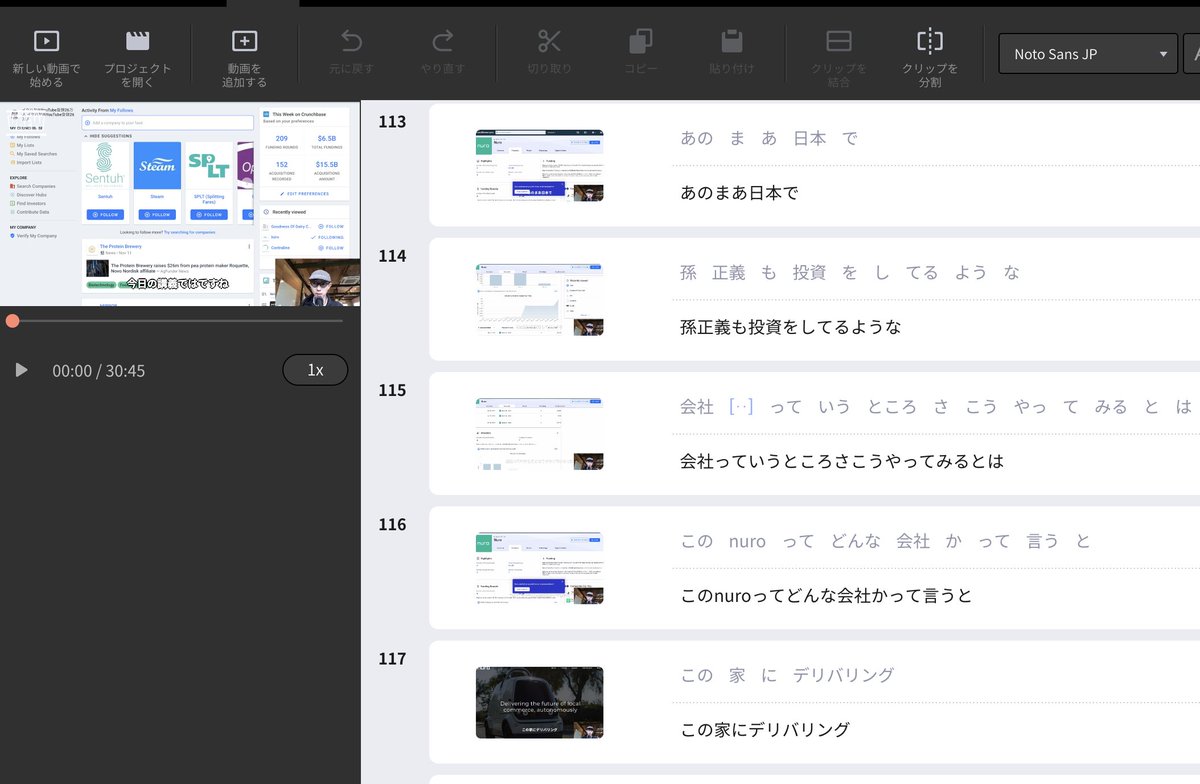The width and height of the screenshot is (1200, 784).
Task: Merge clips with クリップを結合
Action: click(839, 41)
